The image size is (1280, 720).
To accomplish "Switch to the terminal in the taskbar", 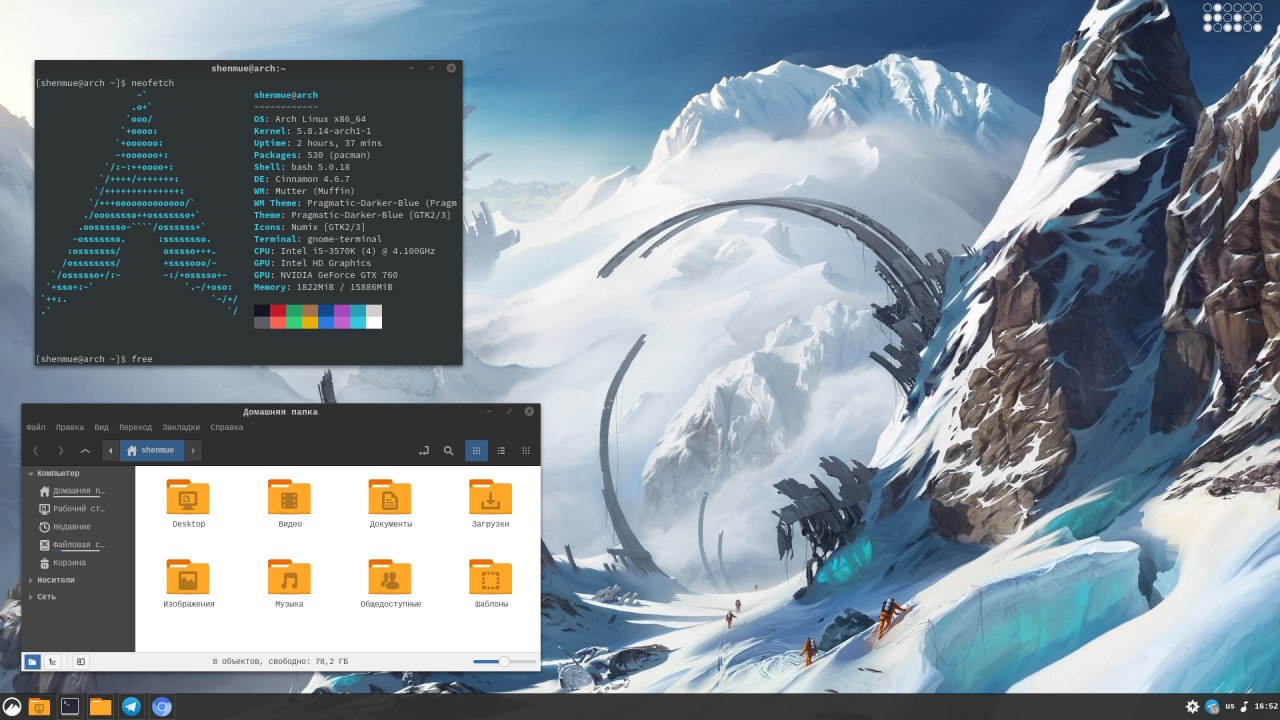I will pyautogui.click(x=70, y=707).
